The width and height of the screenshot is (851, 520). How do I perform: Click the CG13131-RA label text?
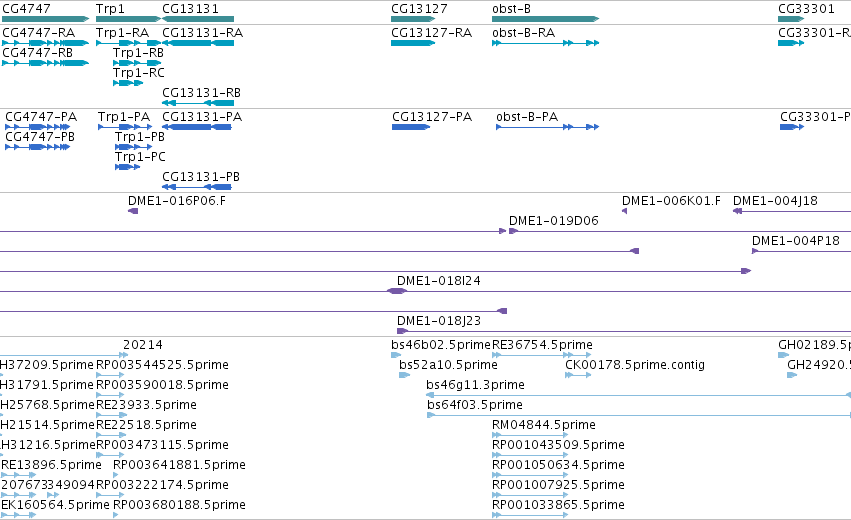[202, 33]
